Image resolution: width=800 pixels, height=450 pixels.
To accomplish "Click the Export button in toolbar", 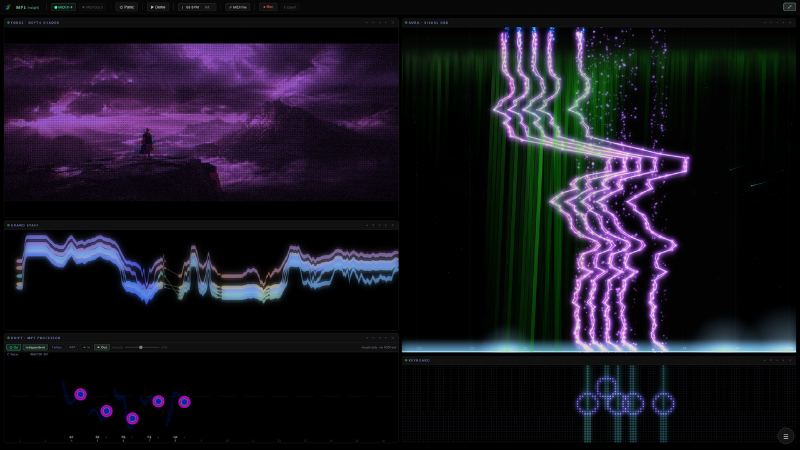I will pyautogui.click(x=290, y=7).
